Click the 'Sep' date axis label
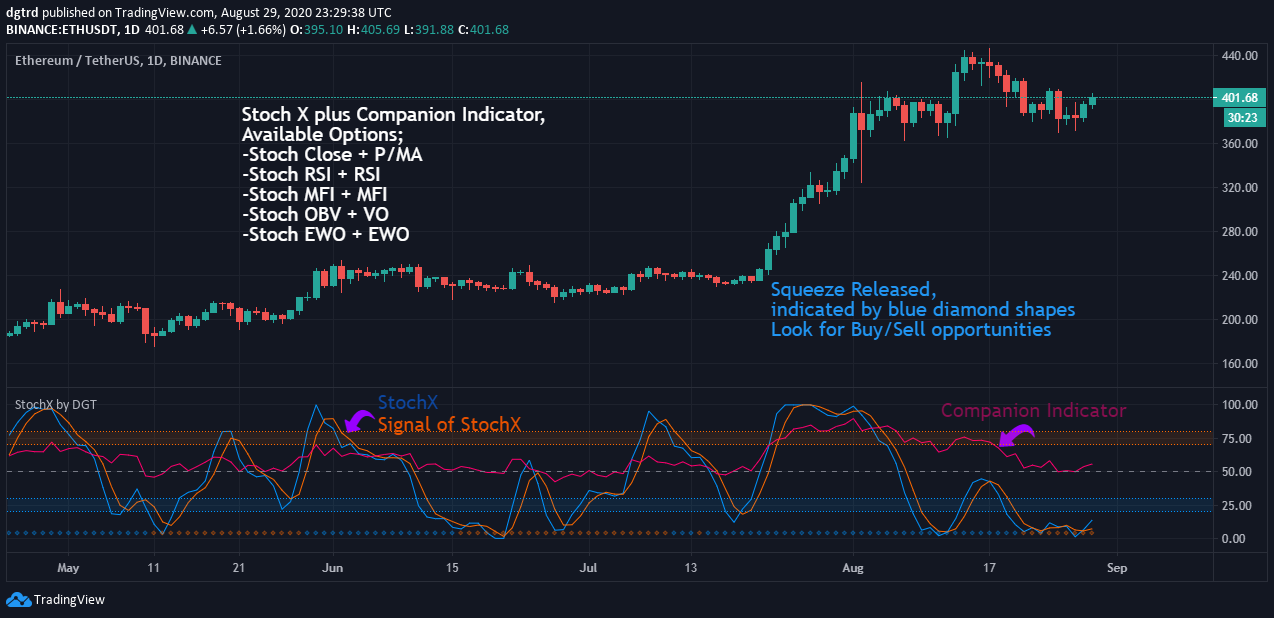 [1117, 567]
